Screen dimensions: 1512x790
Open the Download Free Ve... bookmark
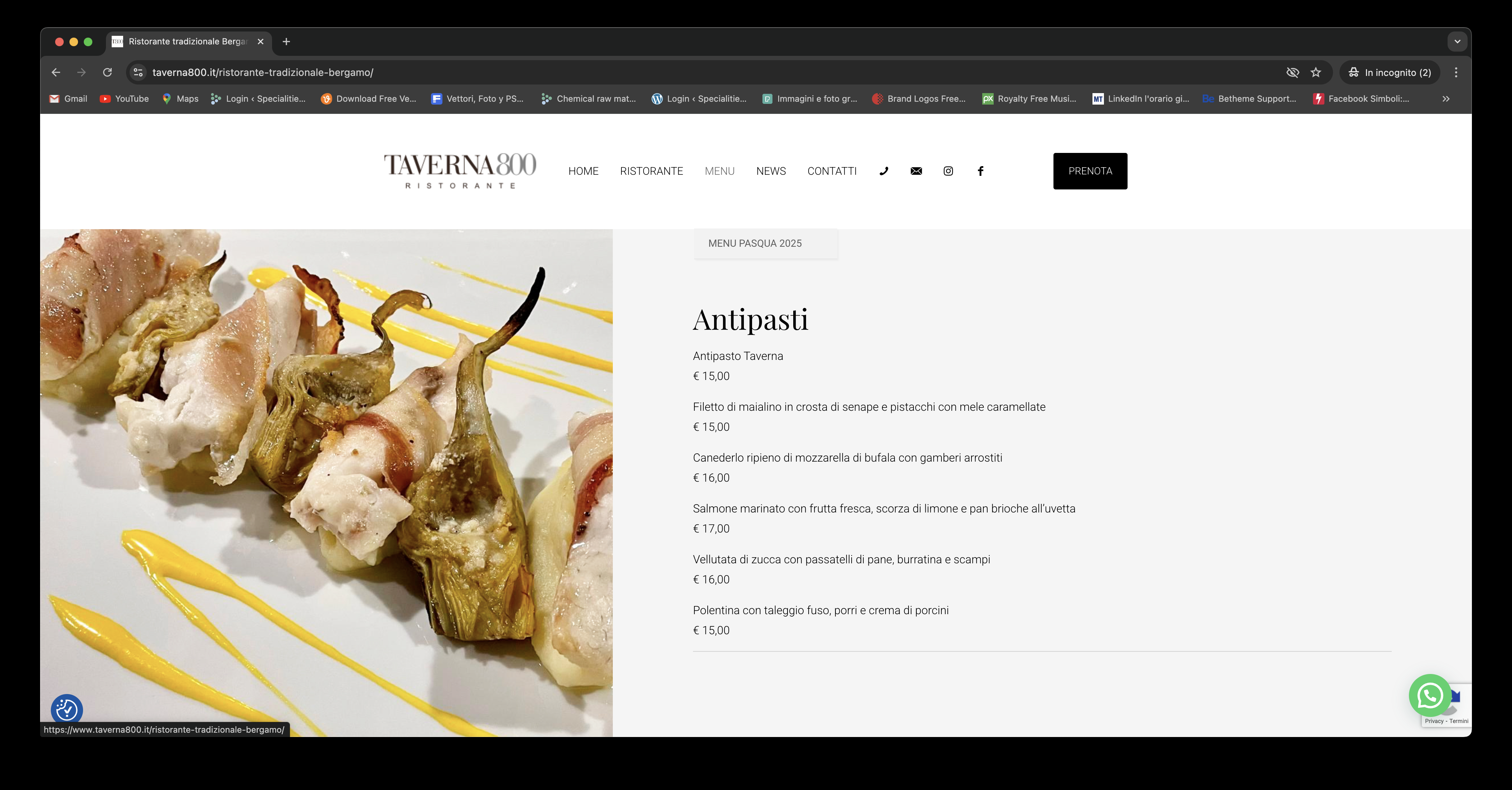tap(369, 99)
